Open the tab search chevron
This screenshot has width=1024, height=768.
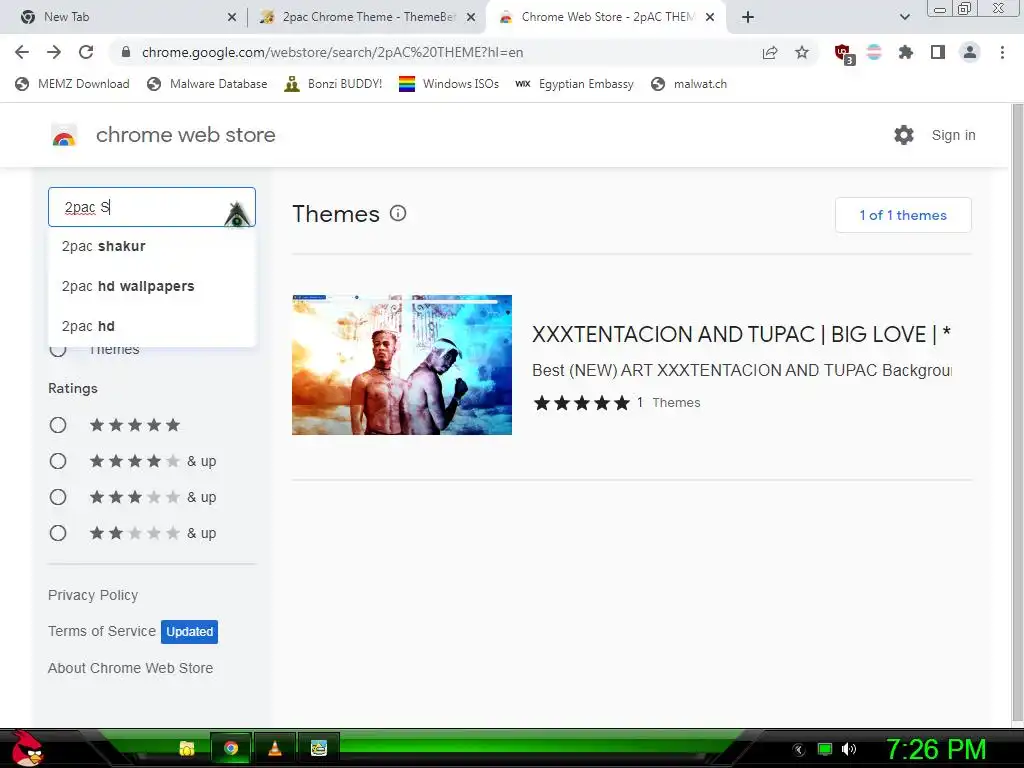pos(904,17)
